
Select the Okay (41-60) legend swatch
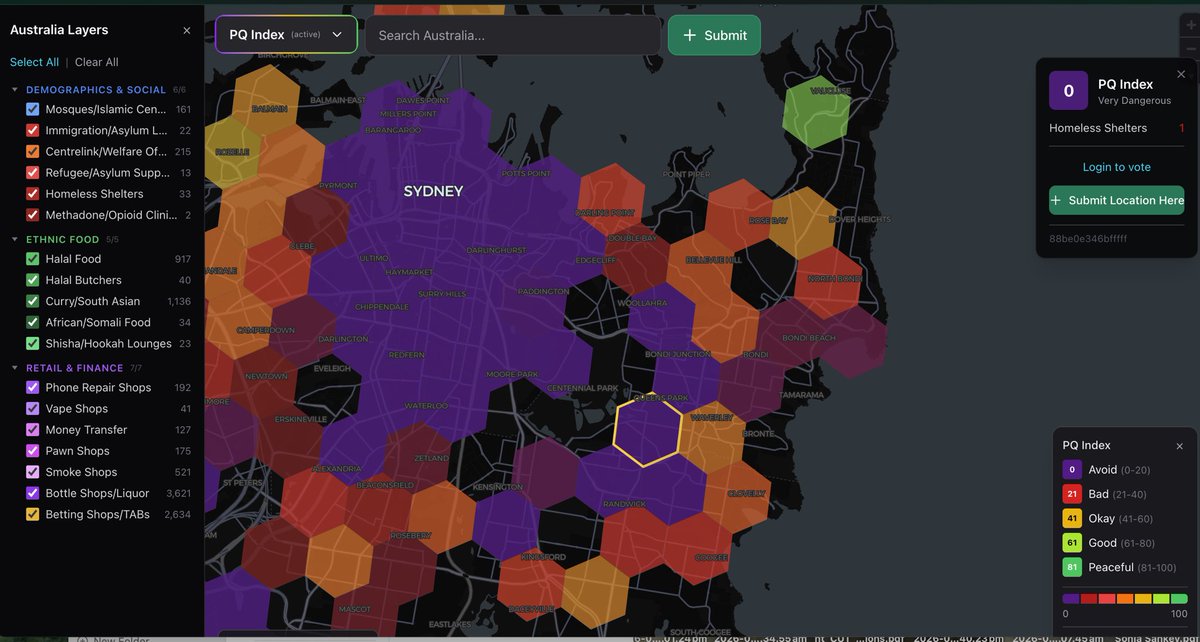(x=1072, y=519)
